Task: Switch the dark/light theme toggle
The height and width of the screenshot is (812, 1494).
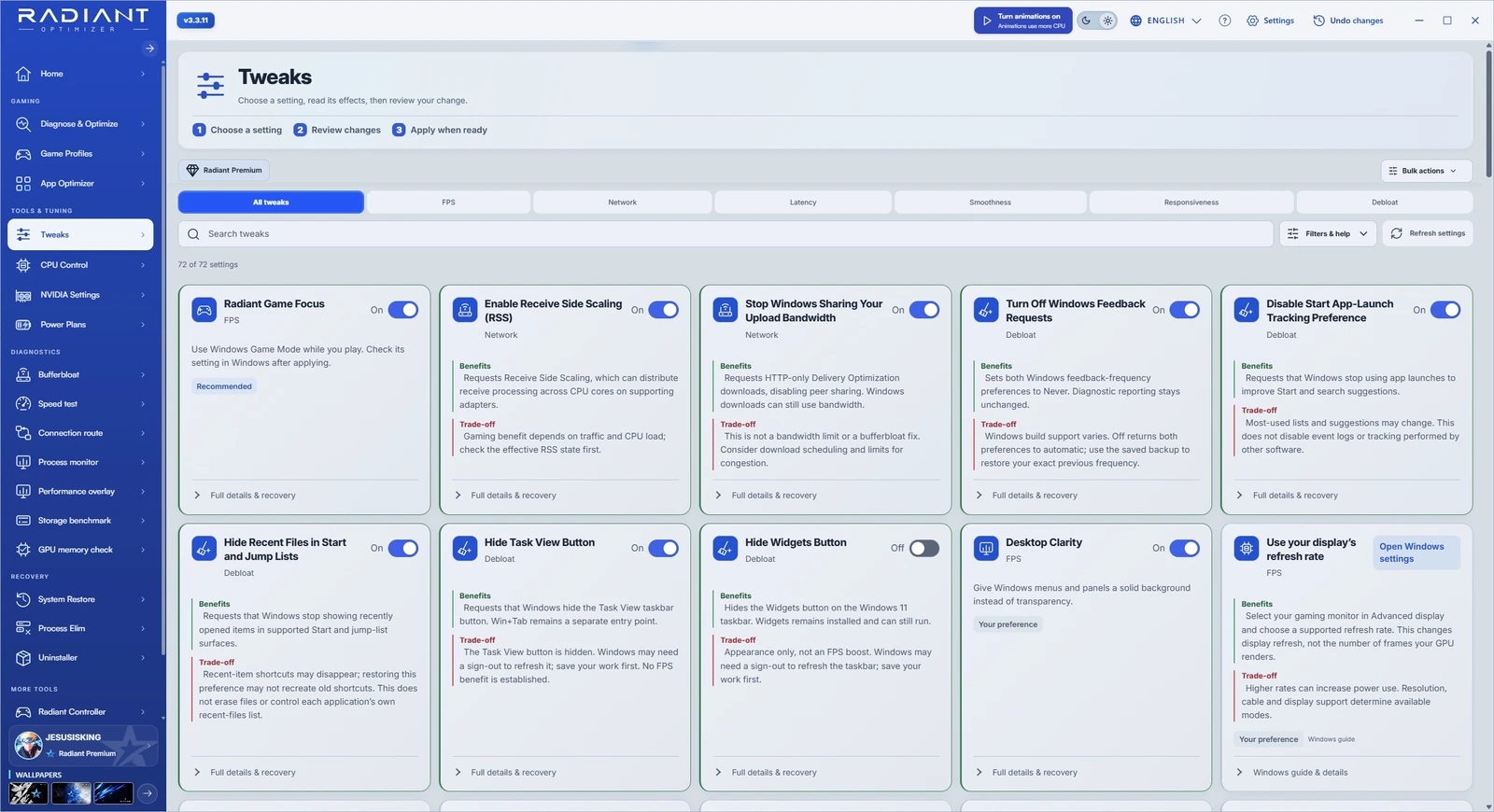Action: 1097,21
